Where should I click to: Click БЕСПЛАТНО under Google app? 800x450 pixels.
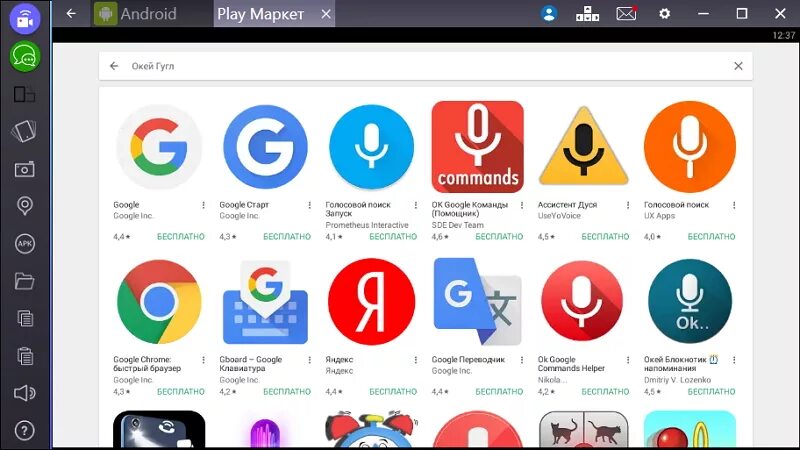click(x=181, y=237)
